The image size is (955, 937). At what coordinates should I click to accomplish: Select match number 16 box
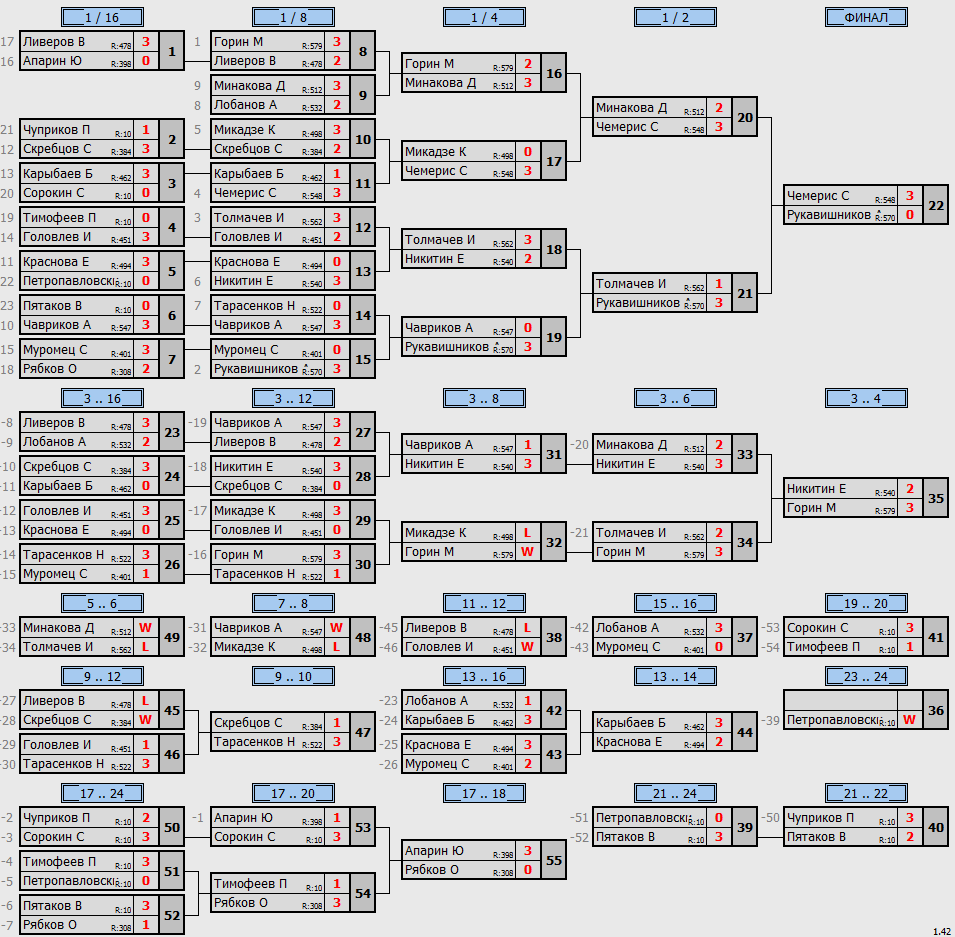click(554, 73)
